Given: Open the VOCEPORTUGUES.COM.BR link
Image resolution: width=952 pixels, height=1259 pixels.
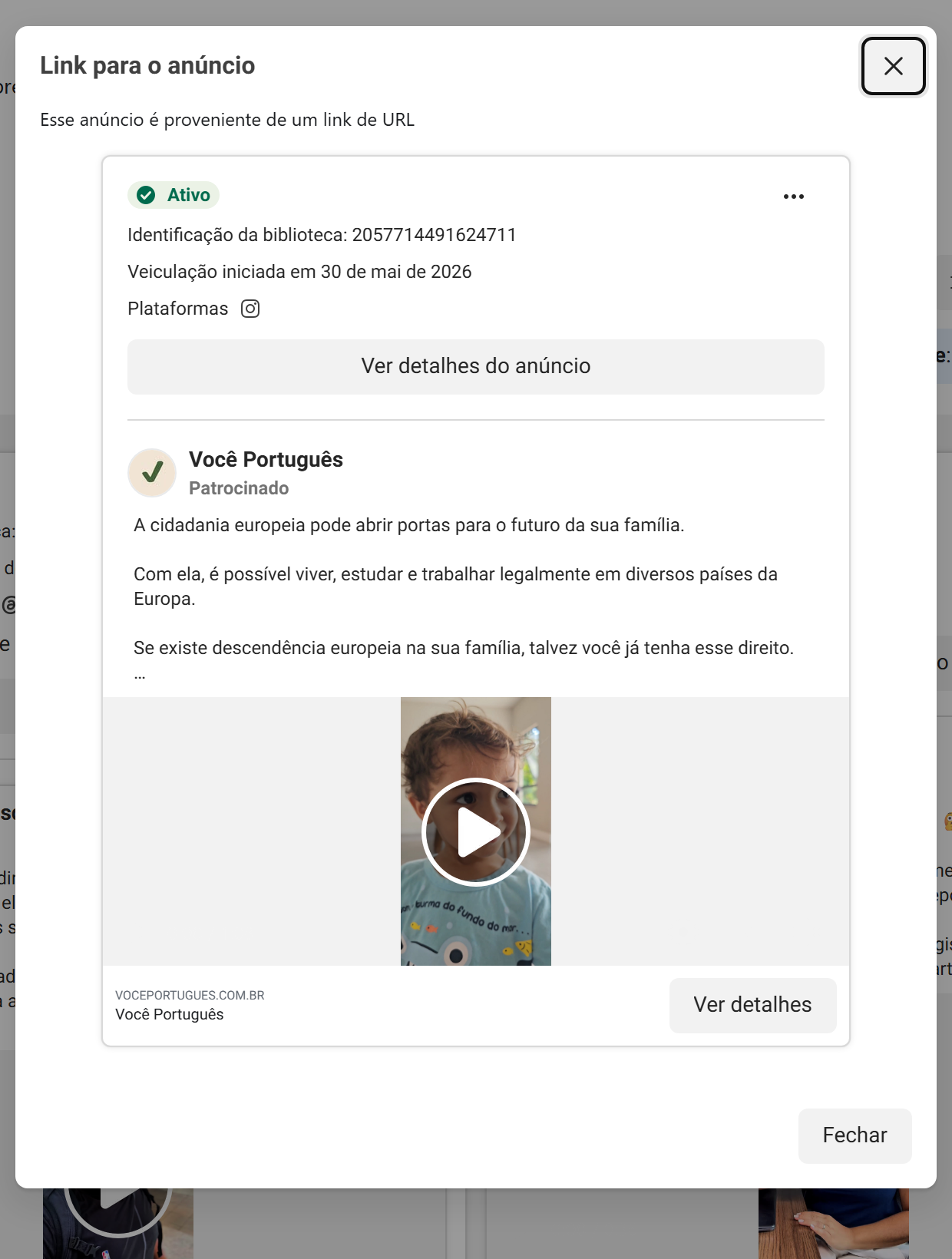Looking at the screenshot, I should coord(190,995).
